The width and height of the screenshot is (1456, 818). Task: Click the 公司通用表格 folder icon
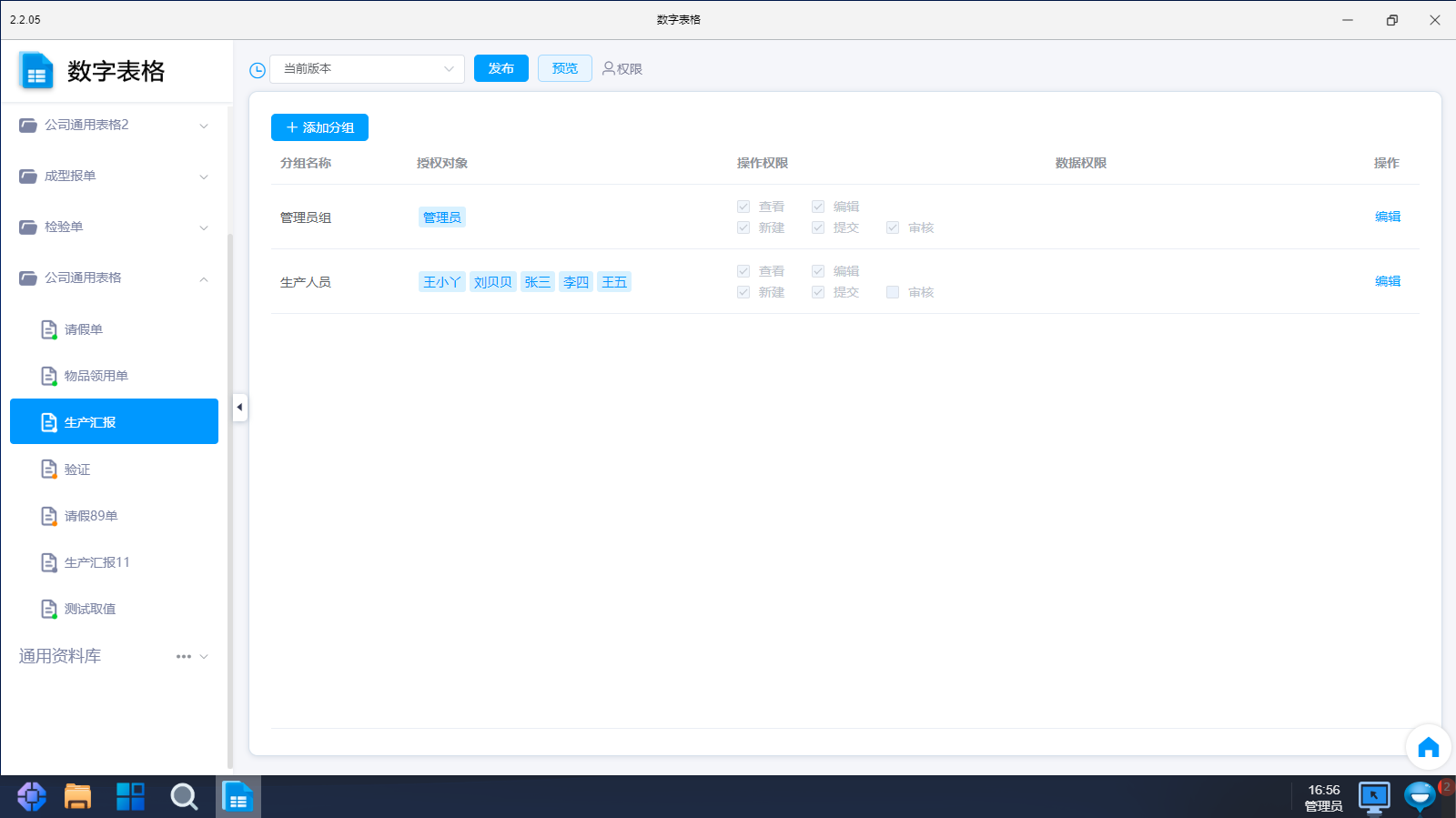[28, 278]
